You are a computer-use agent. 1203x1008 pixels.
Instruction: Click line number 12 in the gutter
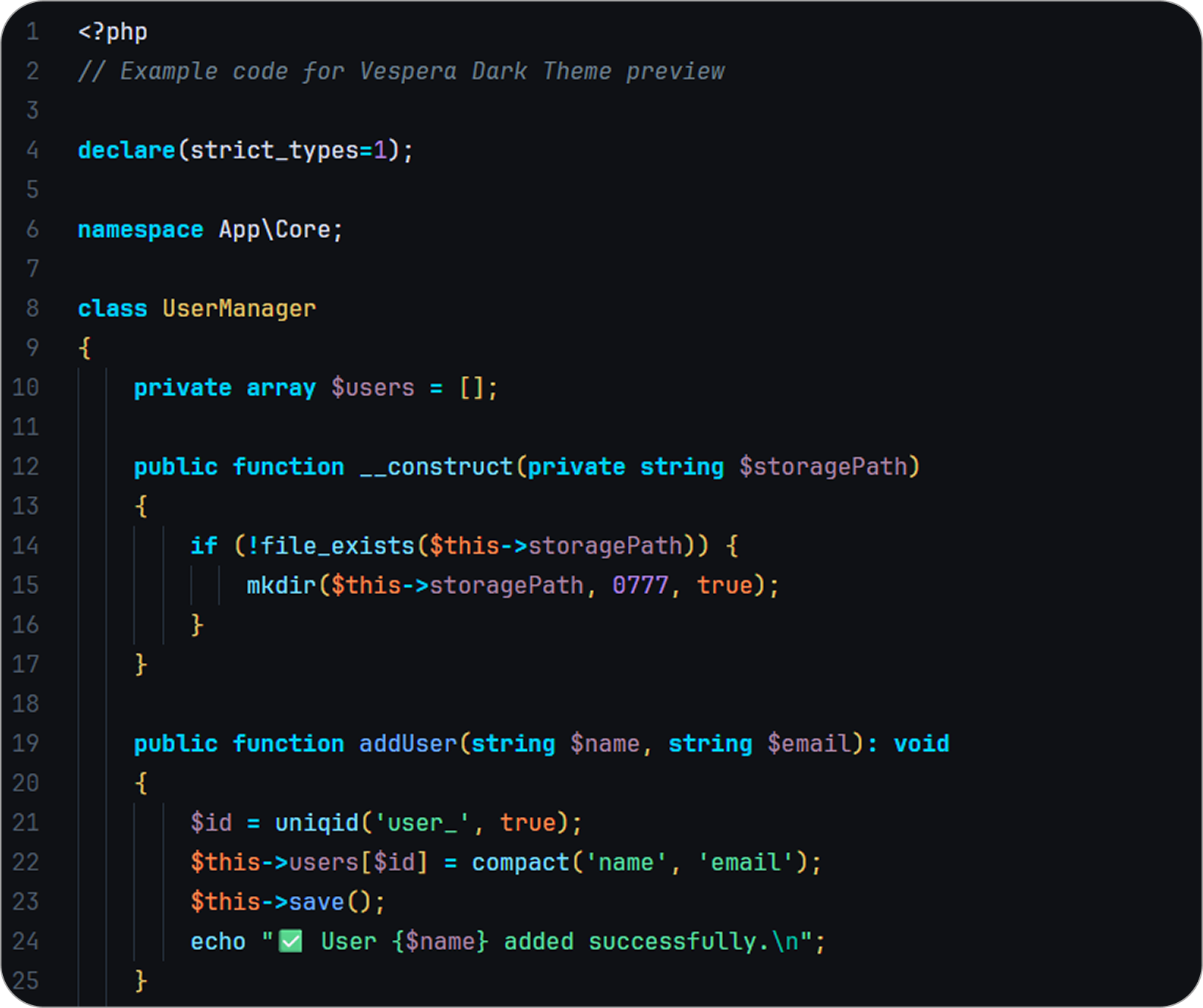coord(26,467)
